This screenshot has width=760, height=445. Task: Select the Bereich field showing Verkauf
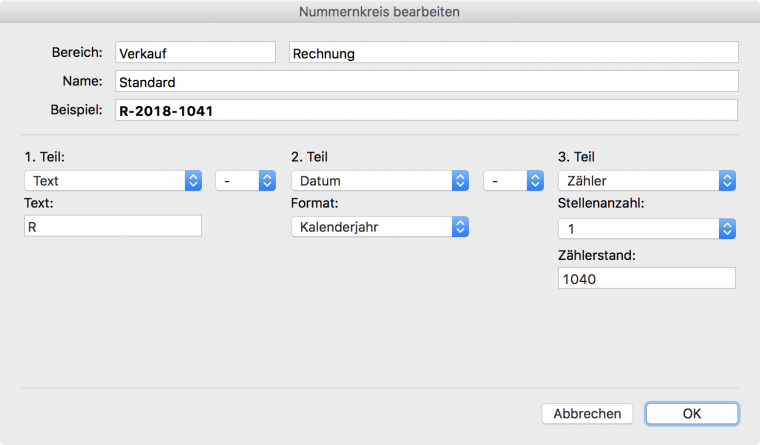tap(195, 52)
